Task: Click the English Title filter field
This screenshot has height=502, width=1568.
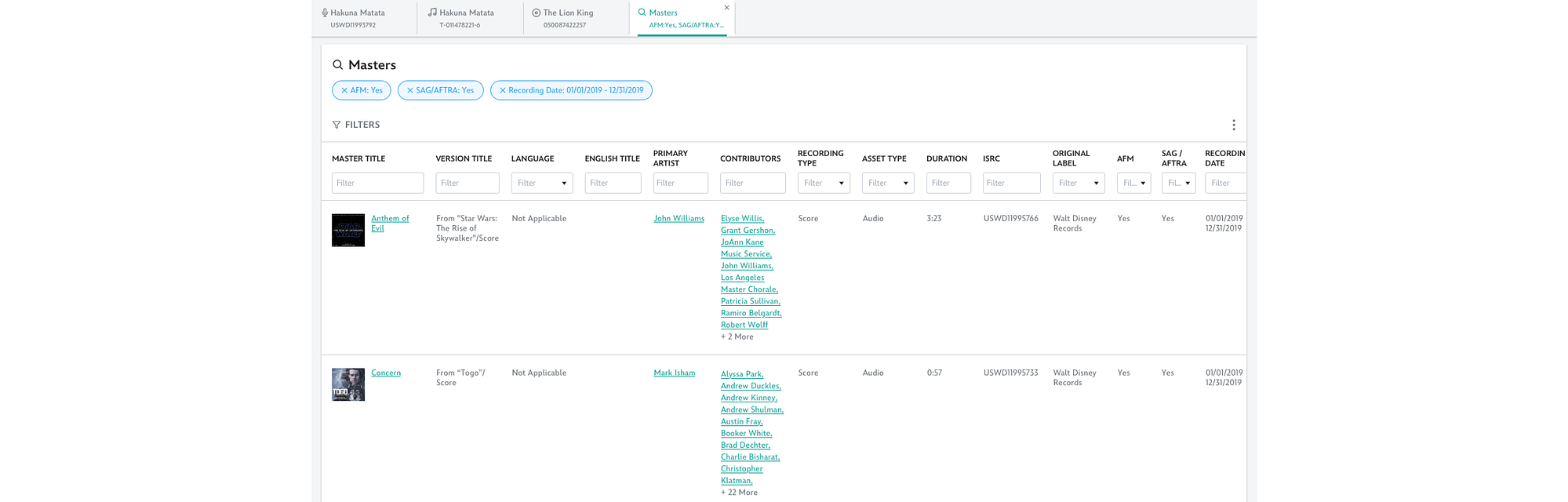Action: [613, 183]
